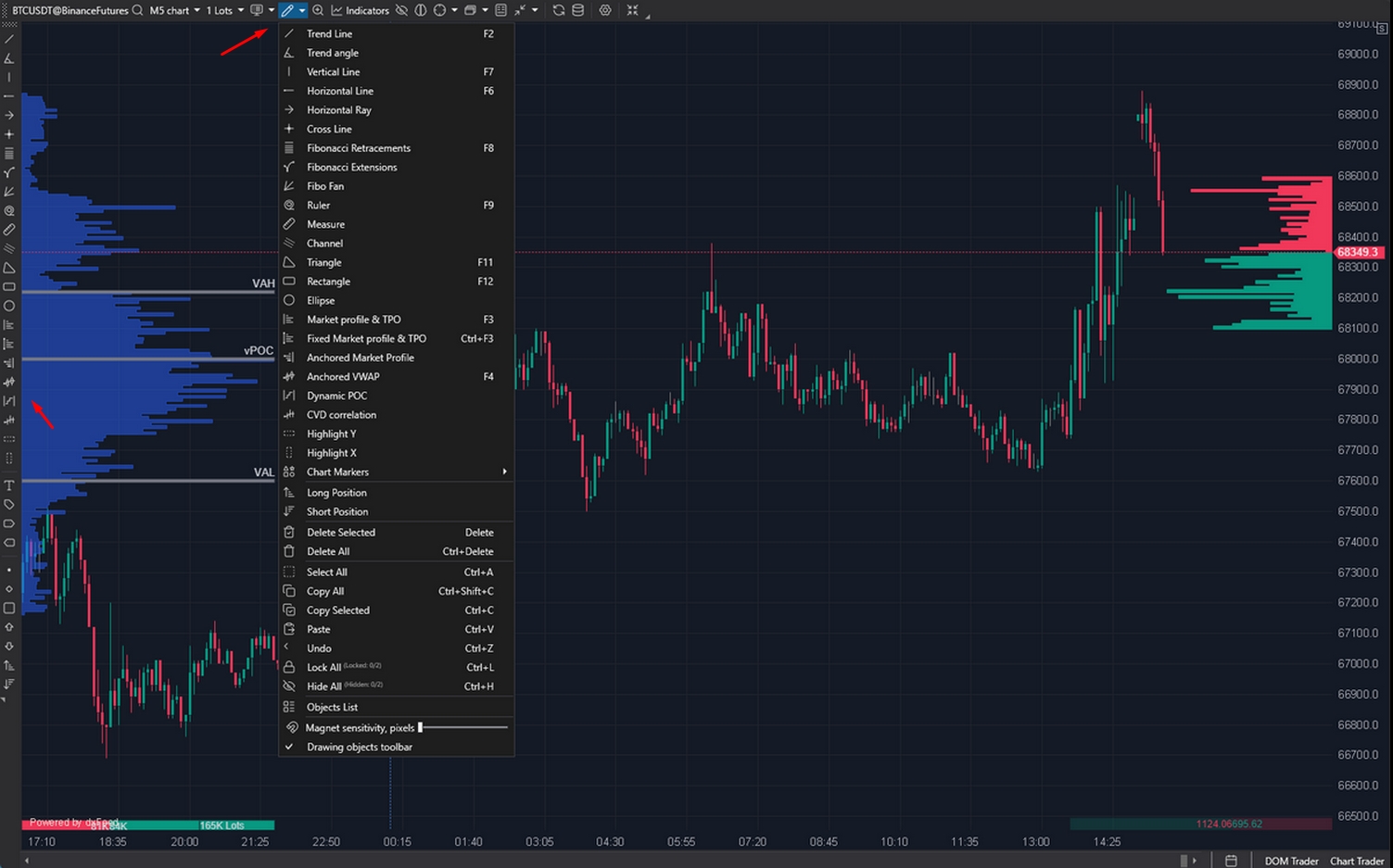1393x868 pixels.
Task: Open the DOM Trader panel
Action: click(x=1291, y=861)
